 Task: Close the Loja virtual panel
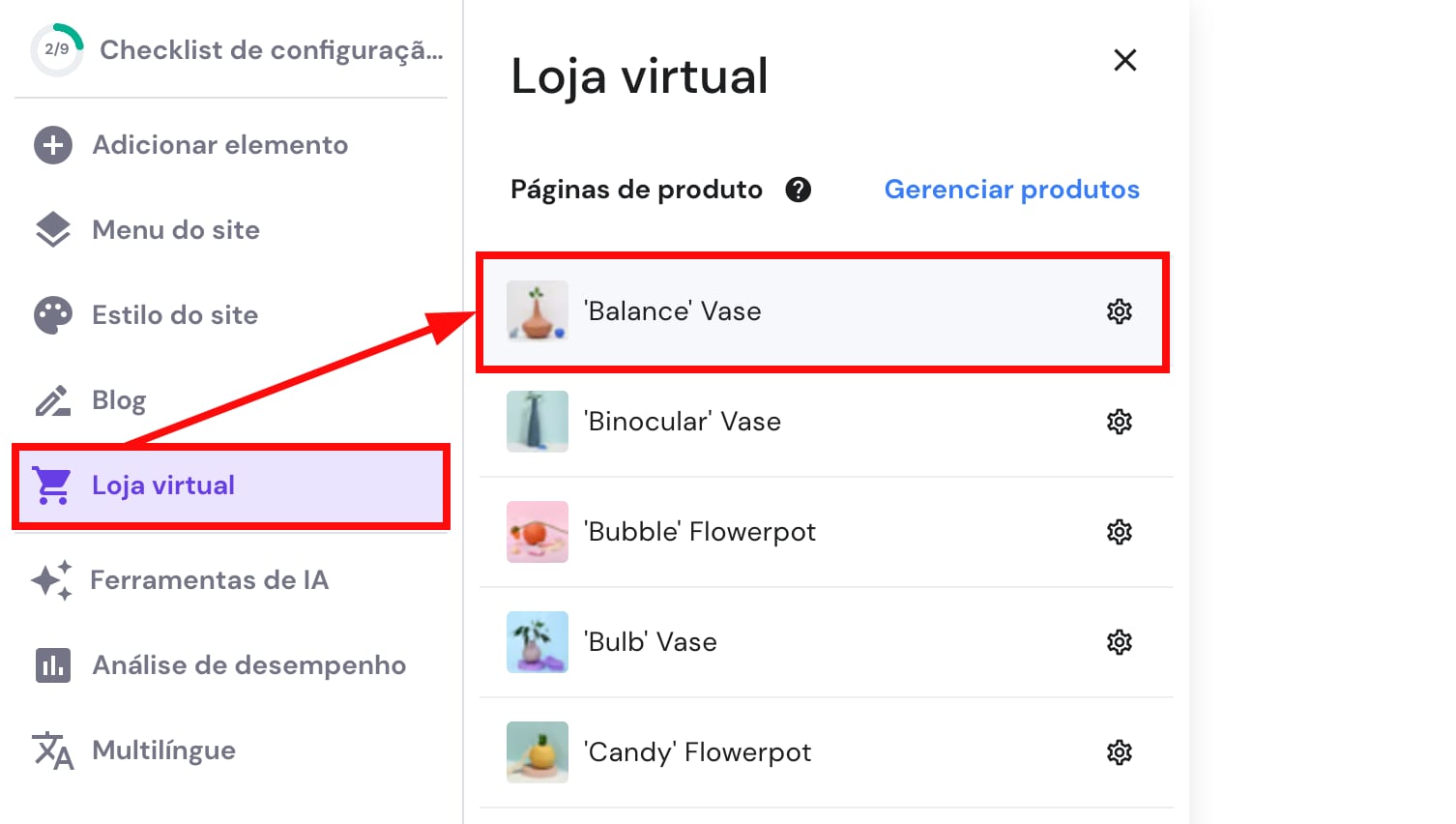1124,60
